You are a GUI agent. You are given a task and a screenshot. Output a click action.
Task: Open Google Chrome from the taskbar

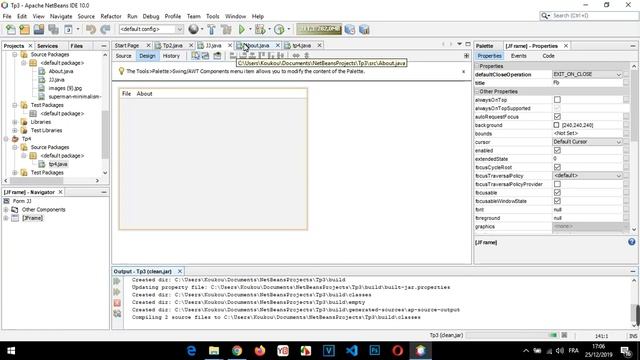coord(237,351)
